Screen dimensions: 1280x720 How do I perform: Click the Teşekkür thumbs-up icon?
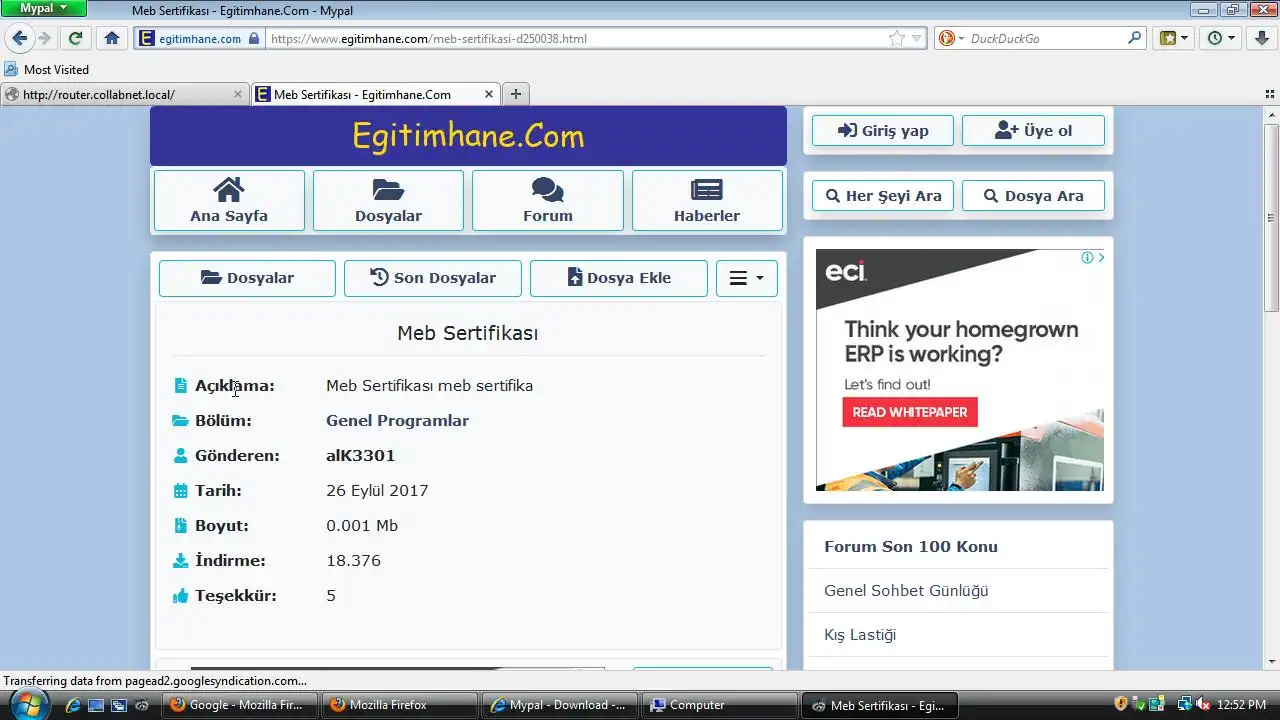tap(180, 596)
